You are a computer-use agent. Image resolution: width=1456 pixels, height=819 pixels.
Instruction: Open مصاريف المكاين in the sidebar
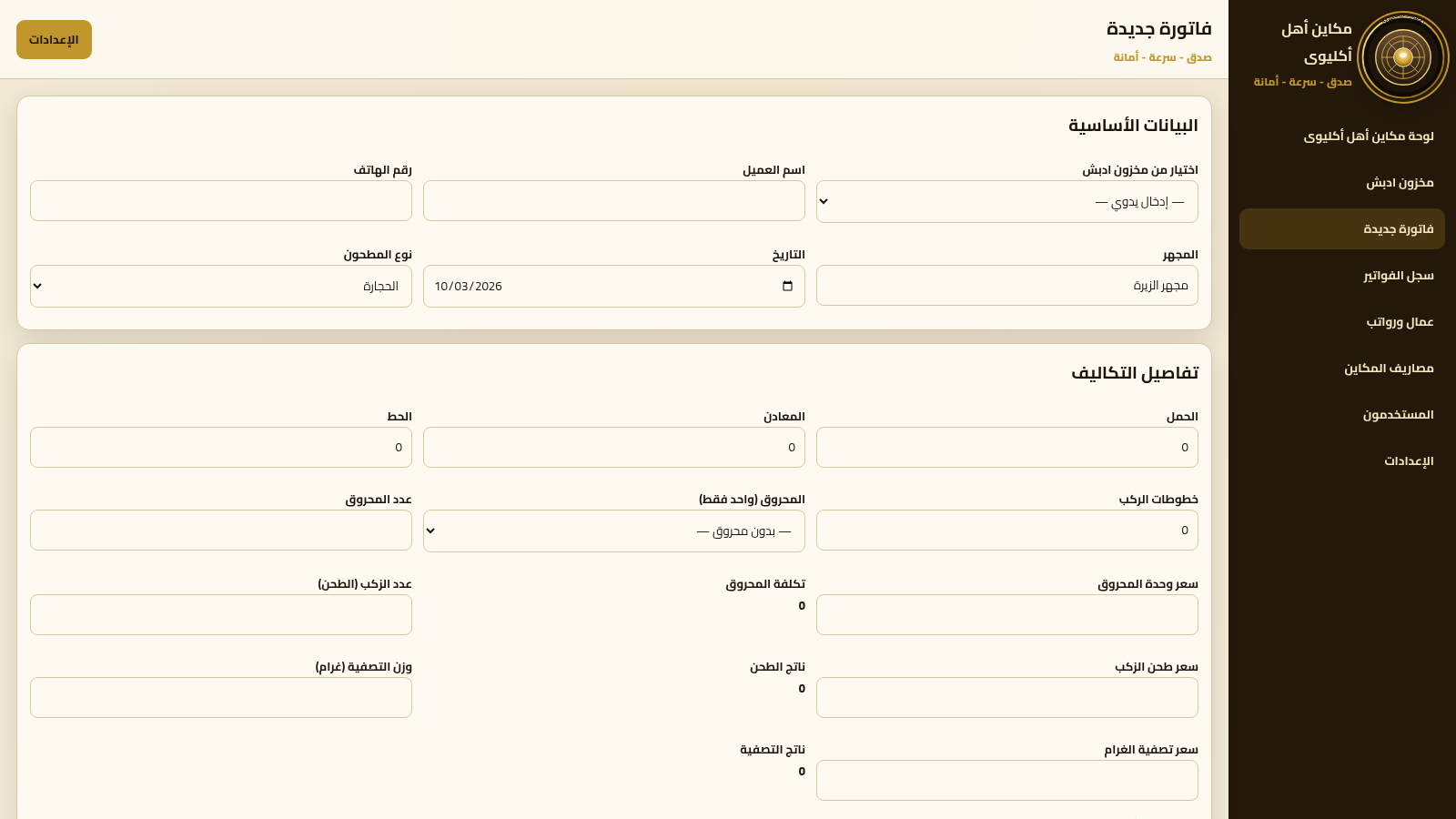point(1342,369)
